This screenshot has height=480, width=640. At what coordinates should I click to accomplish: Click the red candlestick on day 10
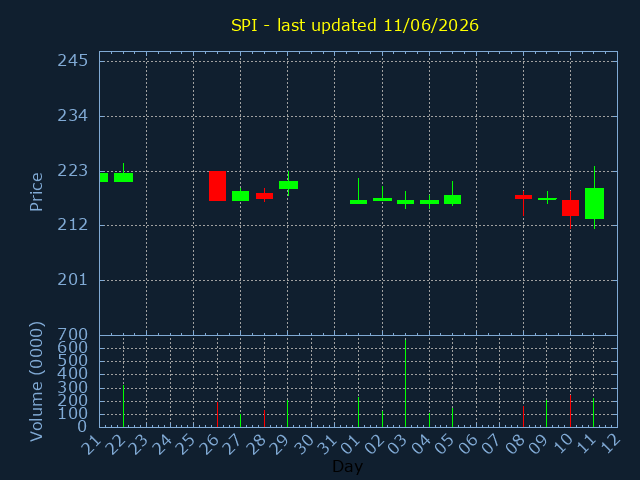570,208
